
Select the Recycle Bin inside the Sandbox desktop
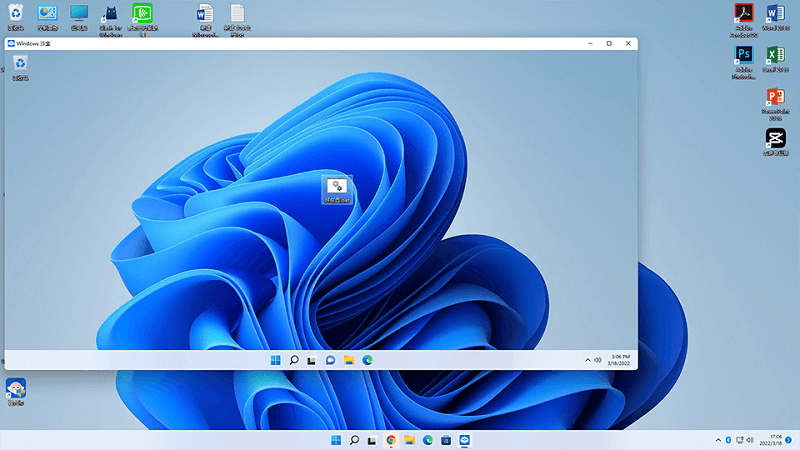[20, 68]
